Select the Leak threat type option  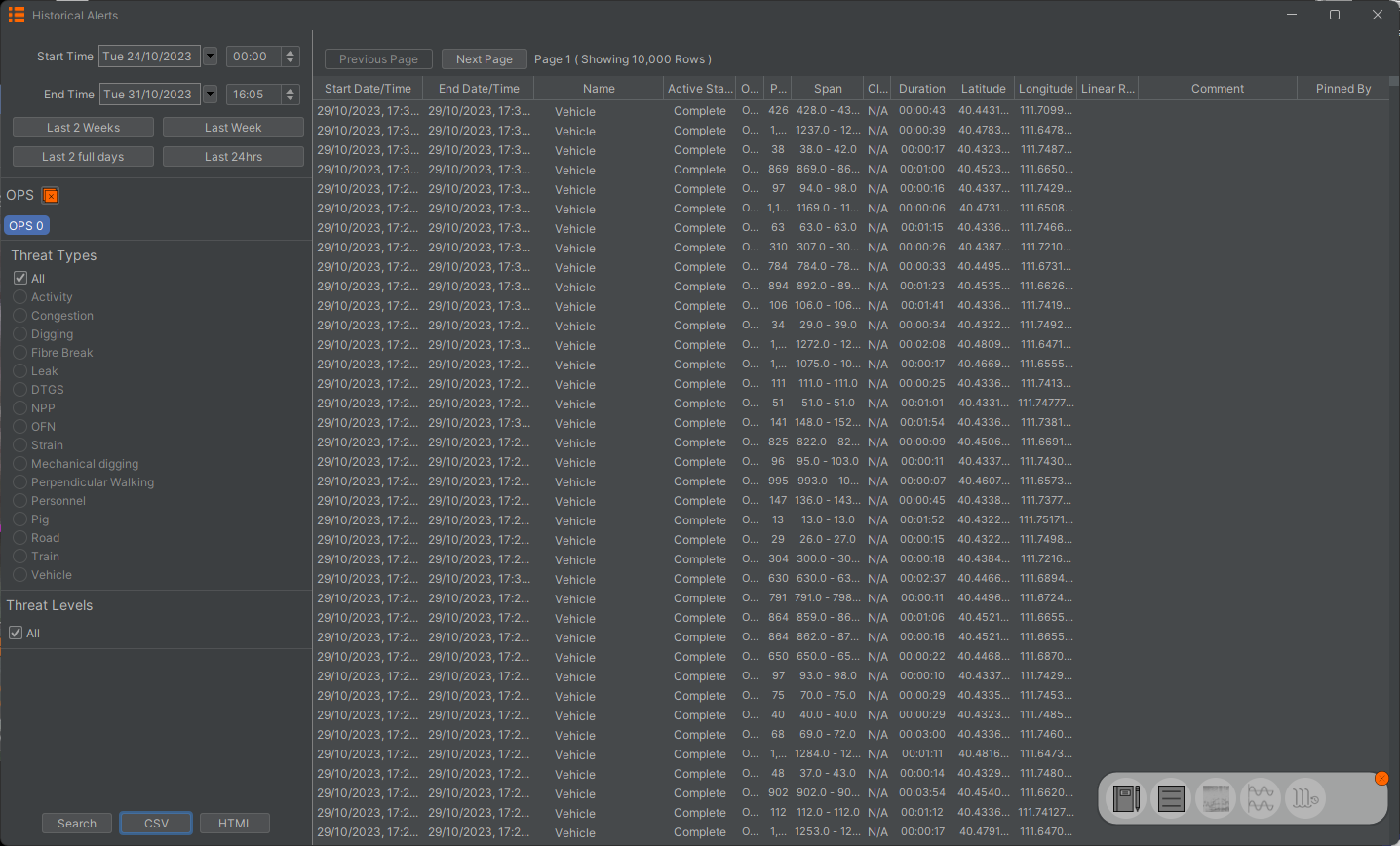20,371
